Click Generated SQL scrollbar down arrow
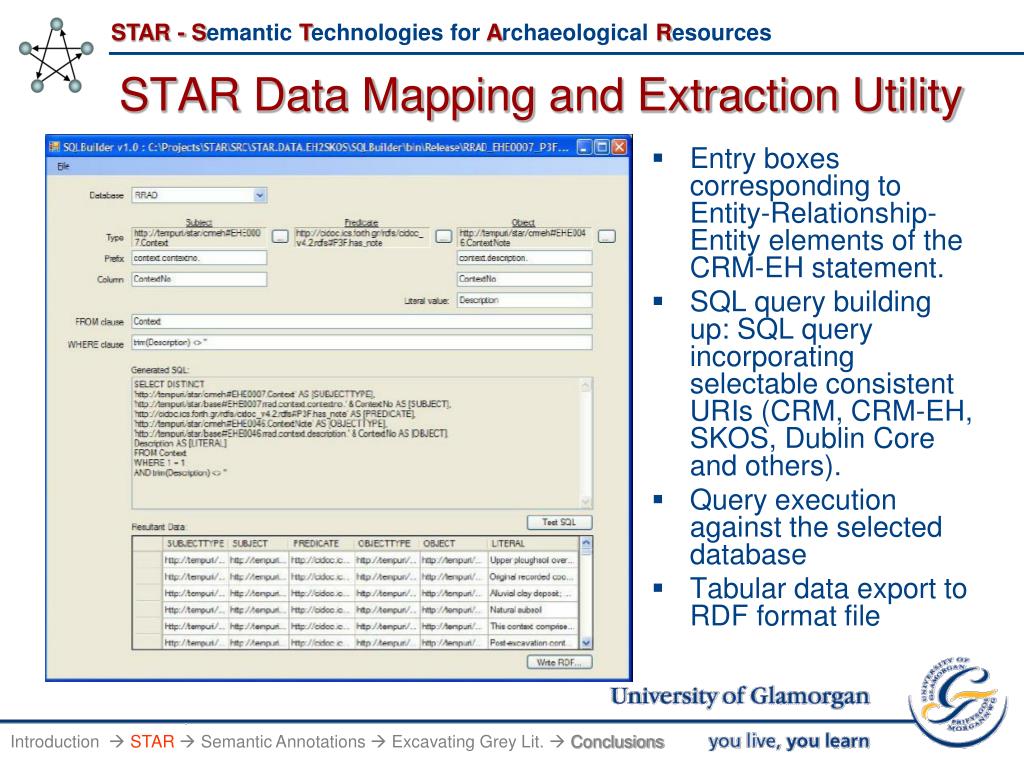Screen dimensions: 1024x768 586,502
